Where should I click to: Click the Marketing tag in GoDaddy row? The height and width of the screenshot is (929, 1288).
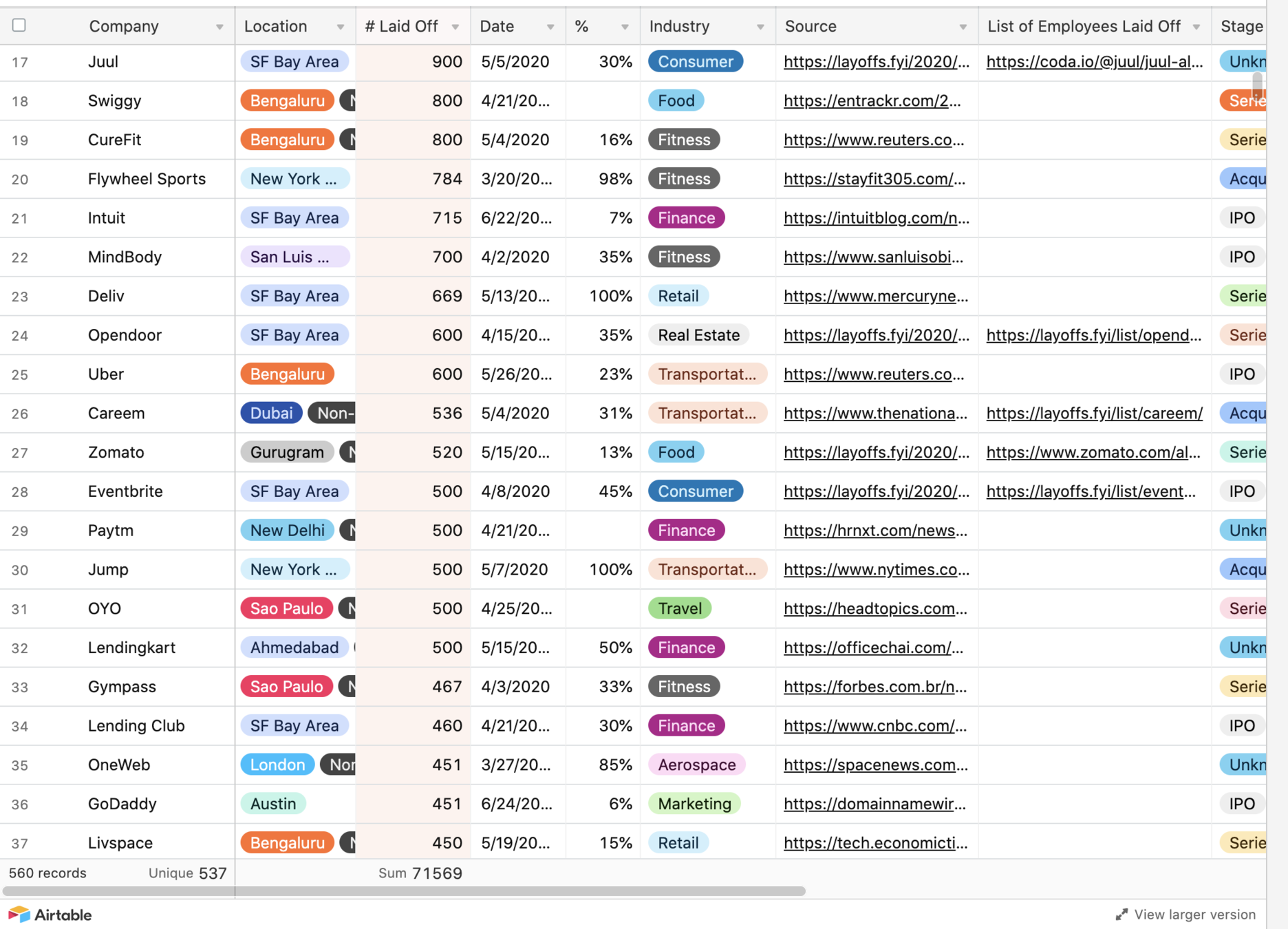pyautogui.click(x=694, y=804)
